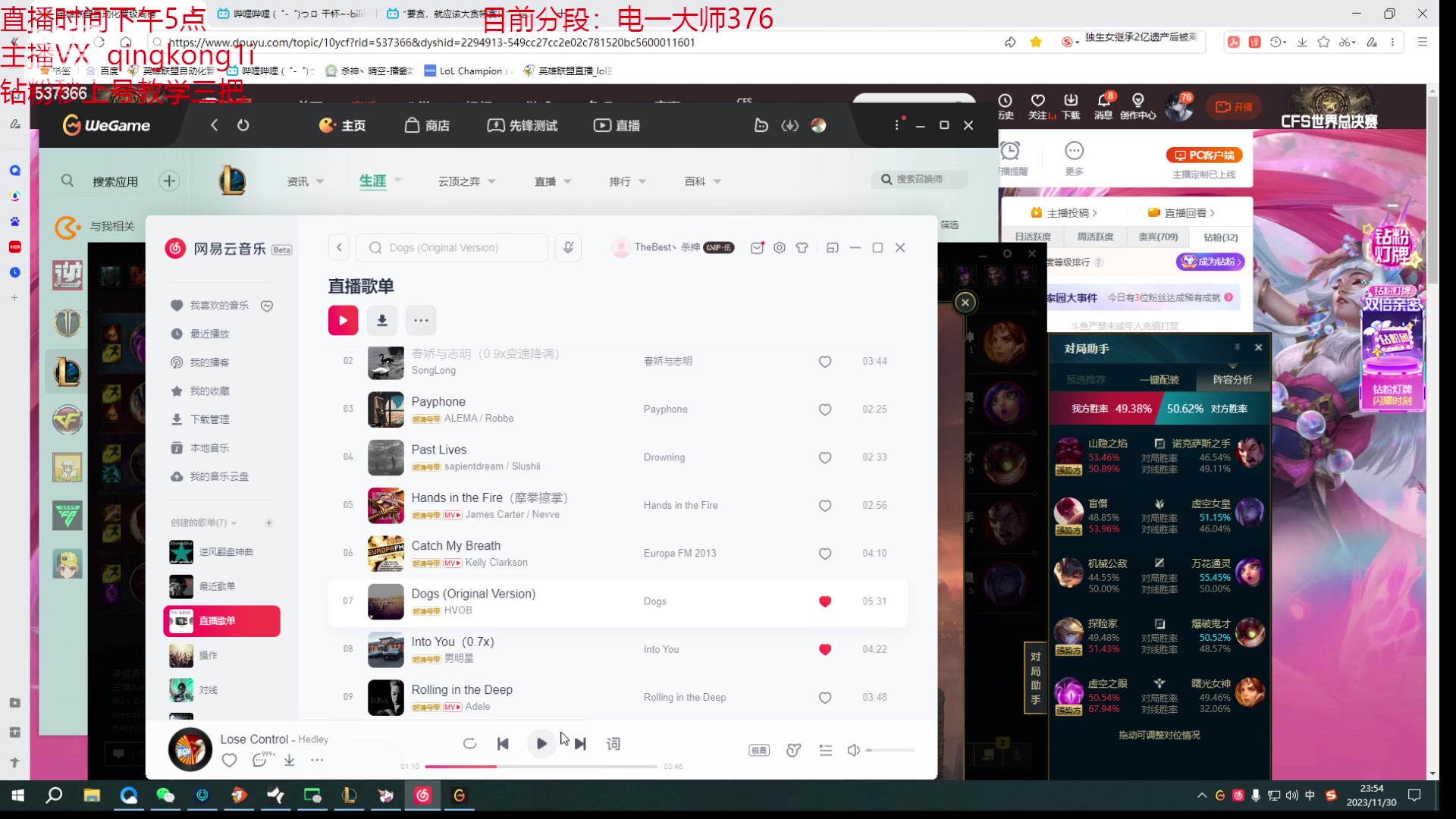
Task: Open Douyu 消息 notifications bell
Action: point(1103,106)
